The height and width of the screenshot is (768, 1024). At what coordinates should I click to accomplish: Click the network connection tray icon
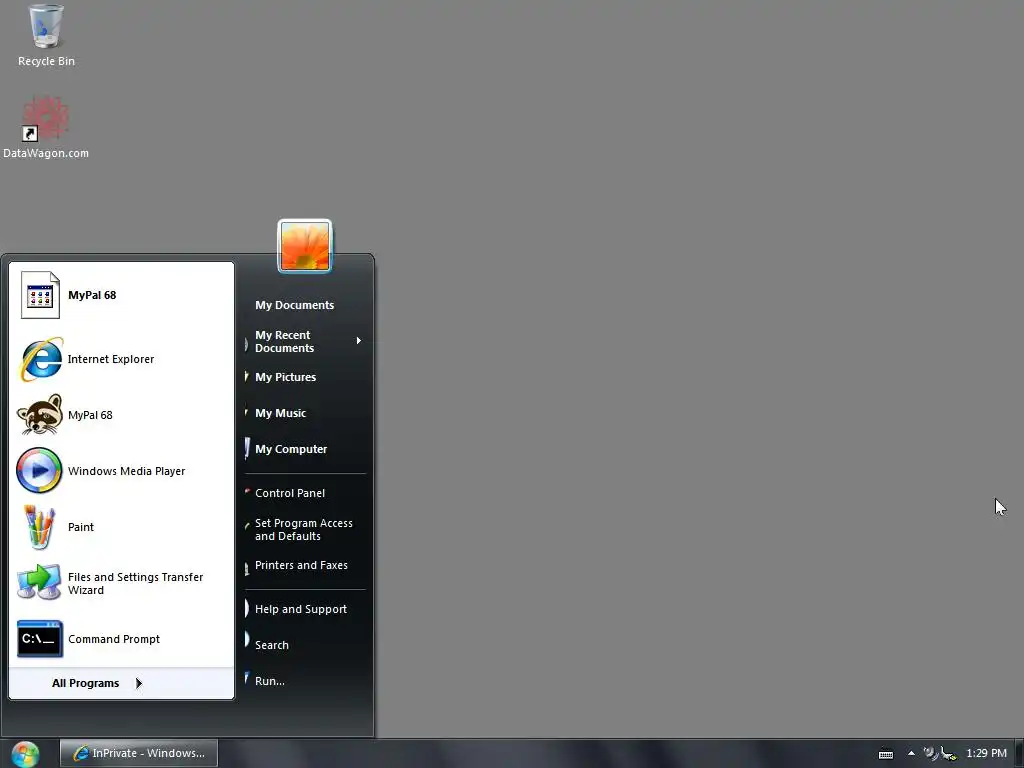click(948, 754)
